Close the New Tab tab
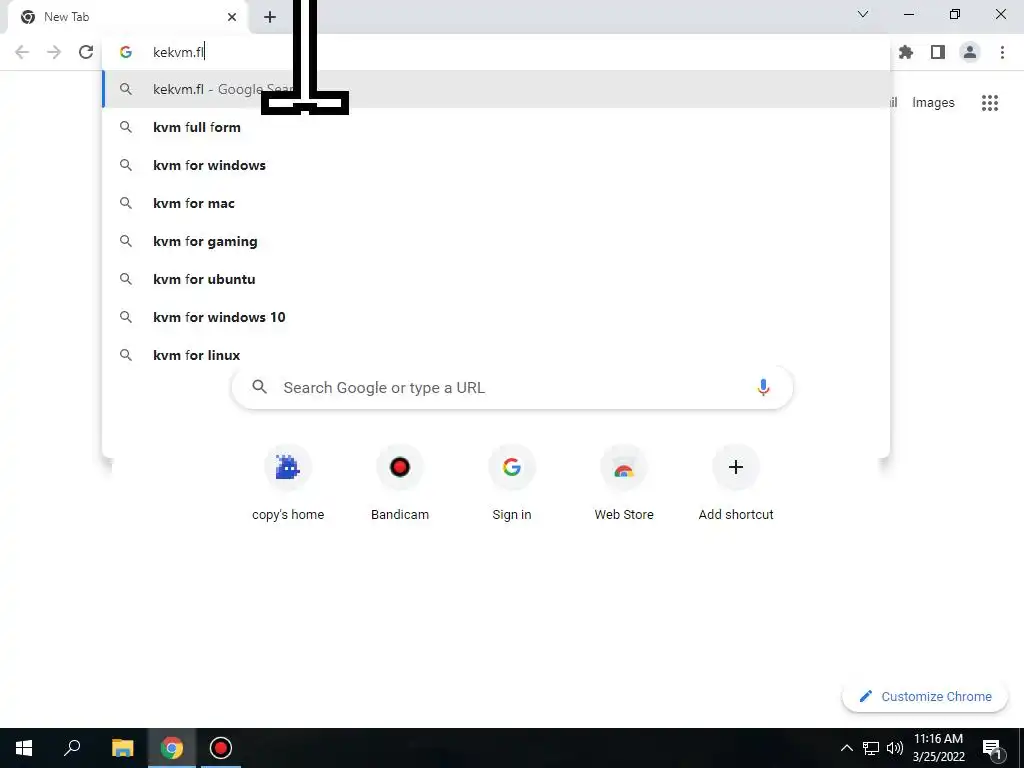Image resolution: width=1024 pixels, height=768 pixels. 232,17
